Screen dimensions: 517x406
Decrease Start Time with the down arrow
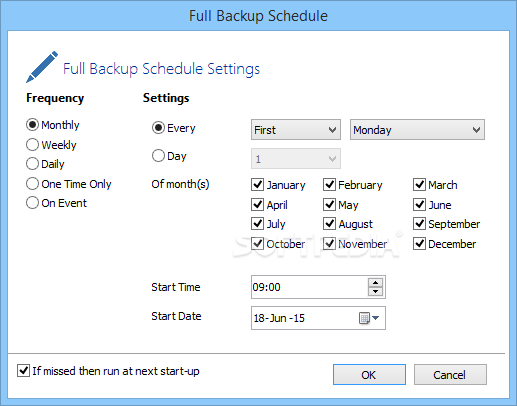376,291
